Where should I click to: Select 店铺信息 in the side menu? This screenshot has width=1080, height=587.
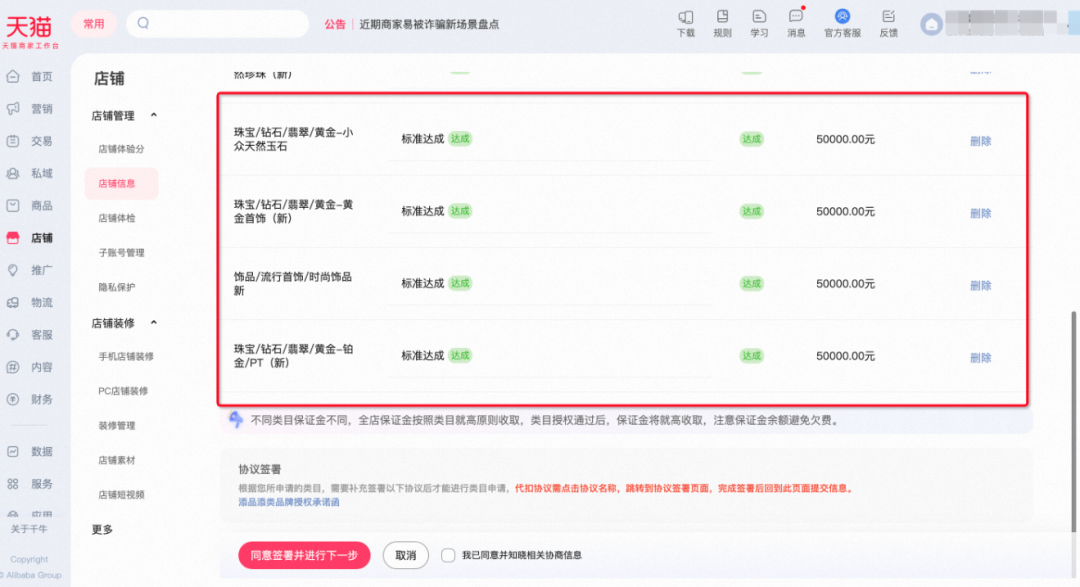point(117,183)
